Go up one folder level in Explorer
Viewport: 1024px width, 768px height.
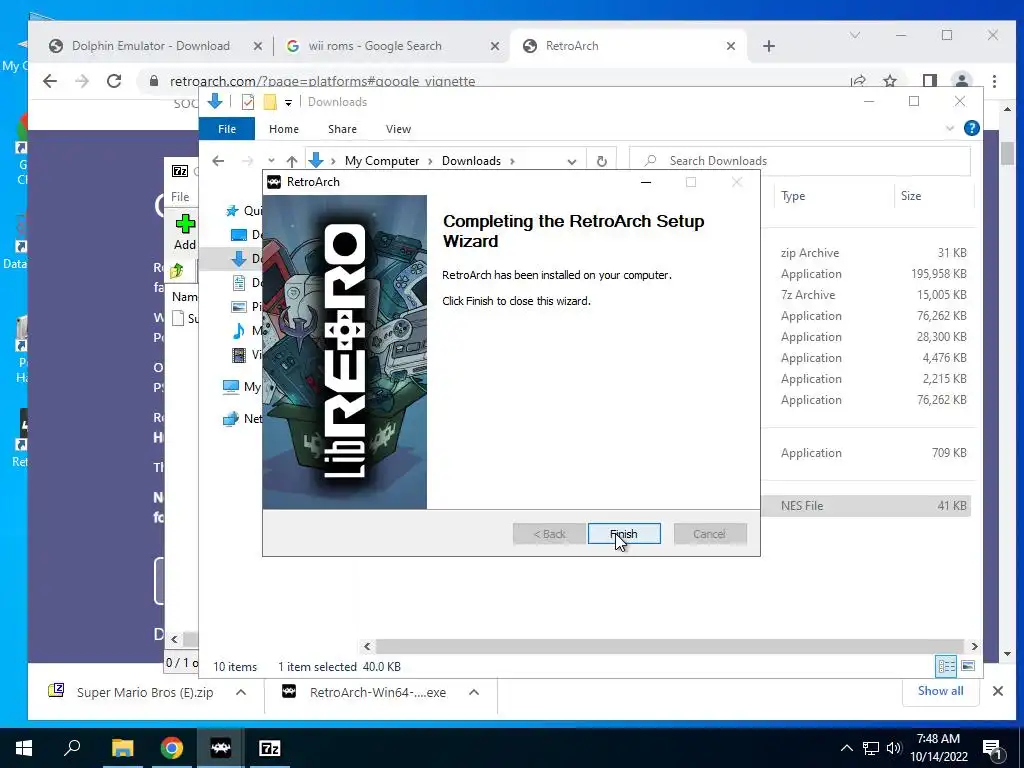(x=292, y=161)
